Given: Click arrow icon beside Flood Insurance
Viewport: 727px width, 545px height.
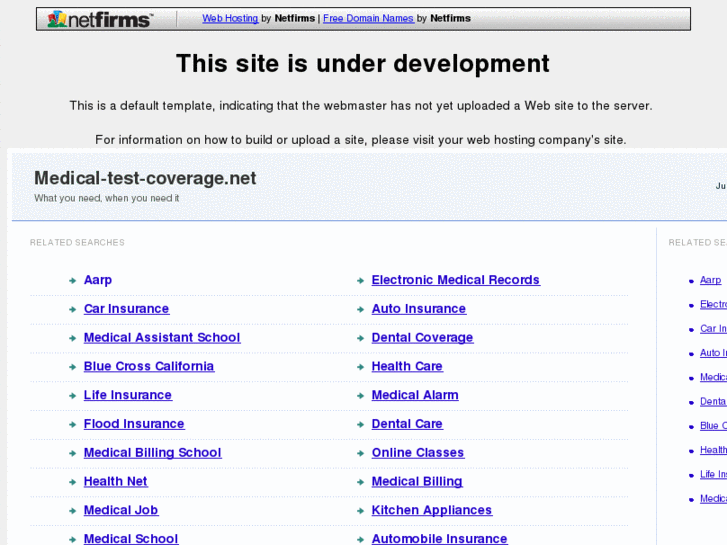Looking at the screenshot, I should coord(72,424).
